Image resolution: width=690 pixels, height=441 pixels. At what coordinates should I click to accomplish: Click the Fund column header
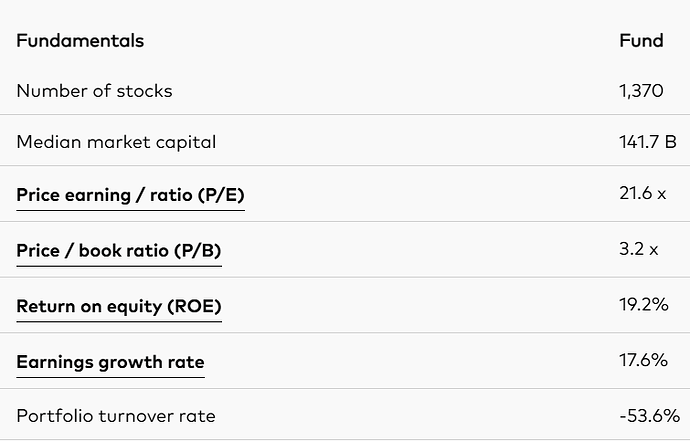(x=641, y=40)
